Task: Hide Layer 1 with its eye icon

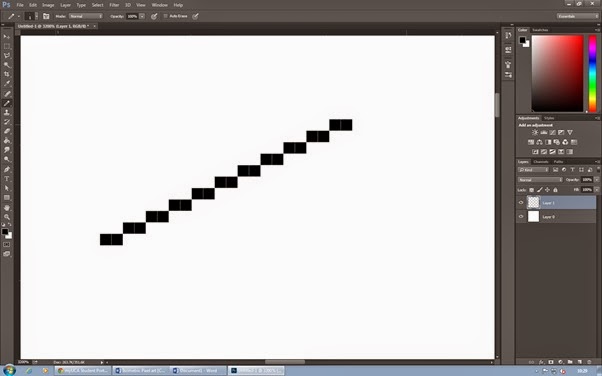Action: (521, 203)
